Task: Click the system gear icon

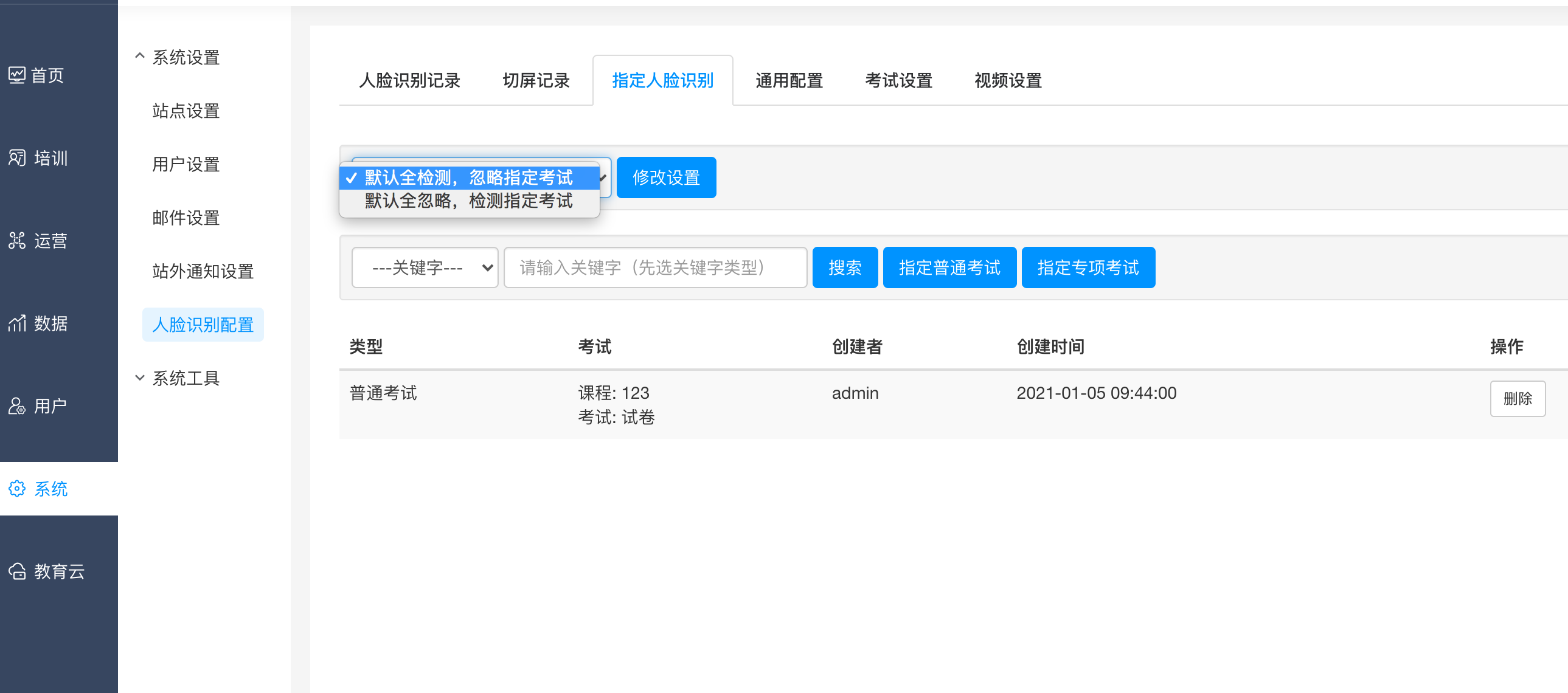Action: (x=16, y=489)
